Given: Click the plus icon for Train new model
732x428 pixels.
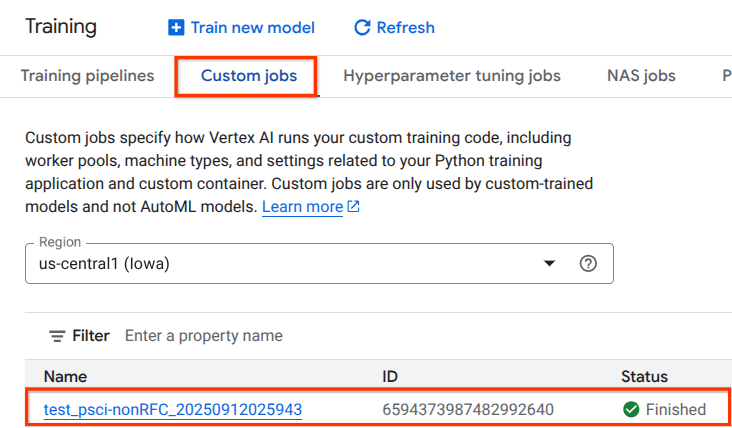Looking at the screenshot, I should click(176, 28).
